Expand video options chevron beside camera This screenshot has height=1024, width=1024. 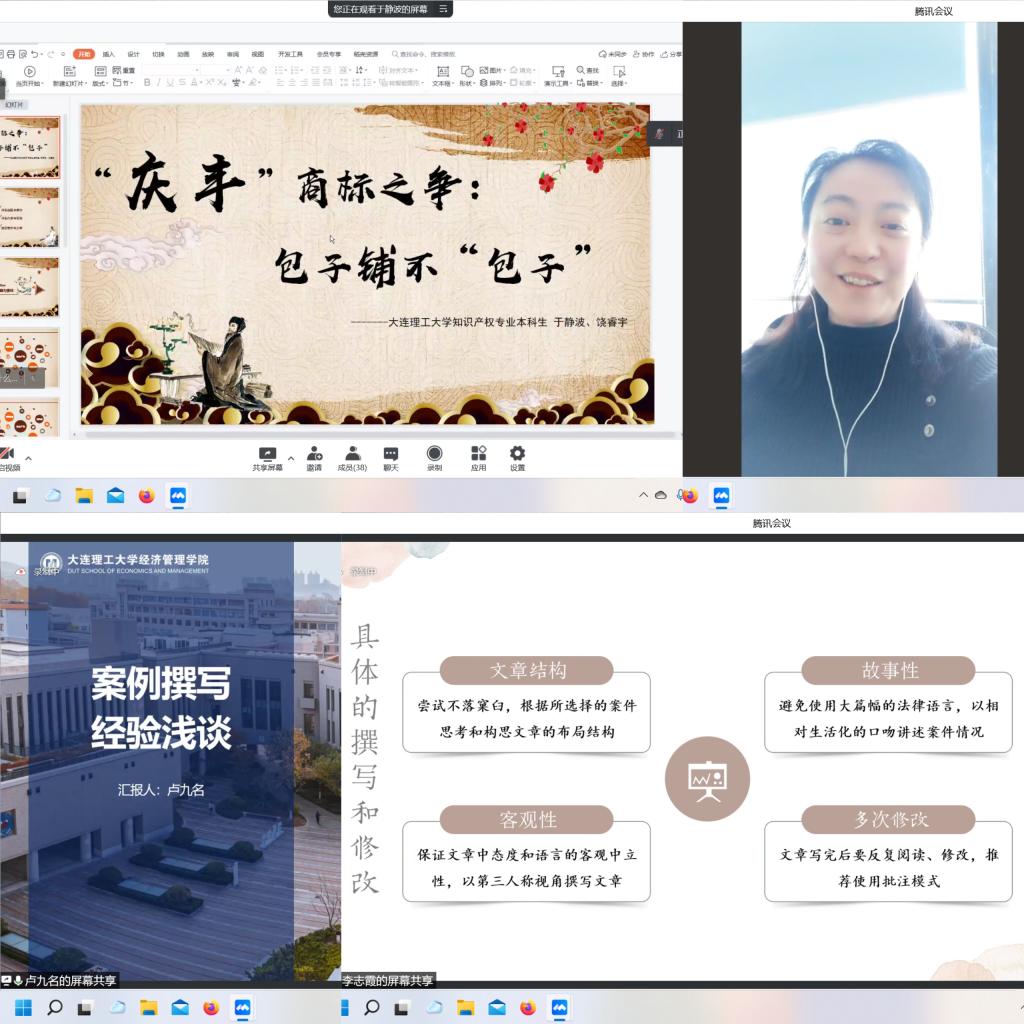[x=28, y=458]
